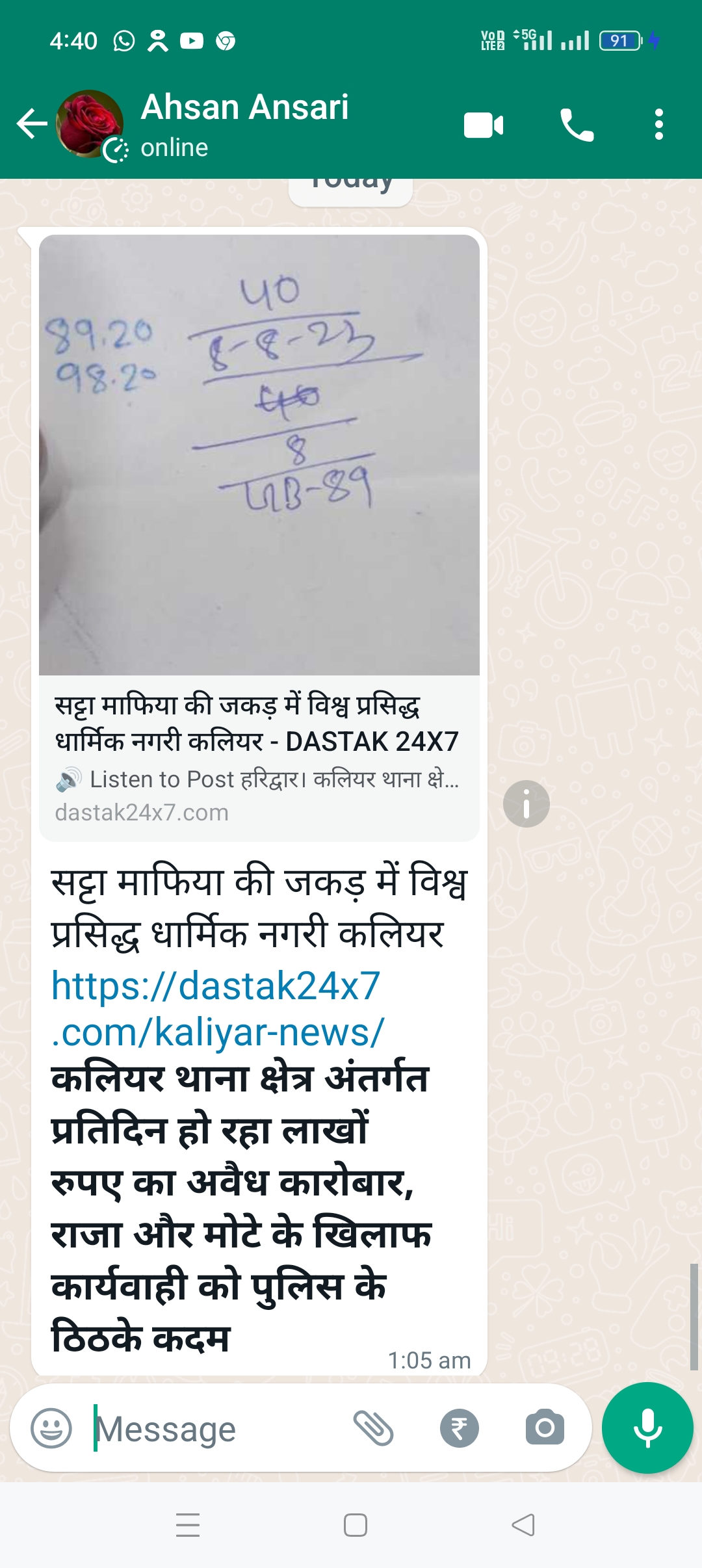The height and width of the screenshot is (1568, 702).
Task: Start a video call with Ahsan Ansari
Action: pos(484,125)
